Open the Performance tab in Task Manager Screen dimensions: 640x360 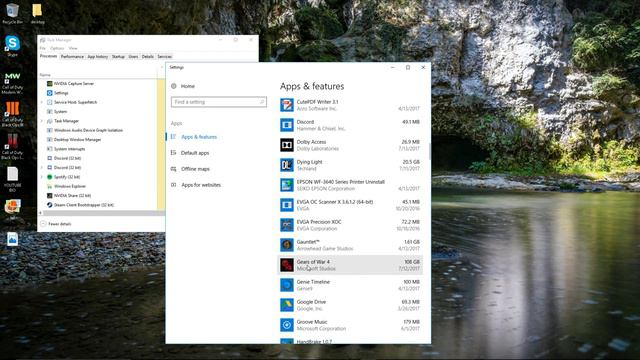point(72,57)
